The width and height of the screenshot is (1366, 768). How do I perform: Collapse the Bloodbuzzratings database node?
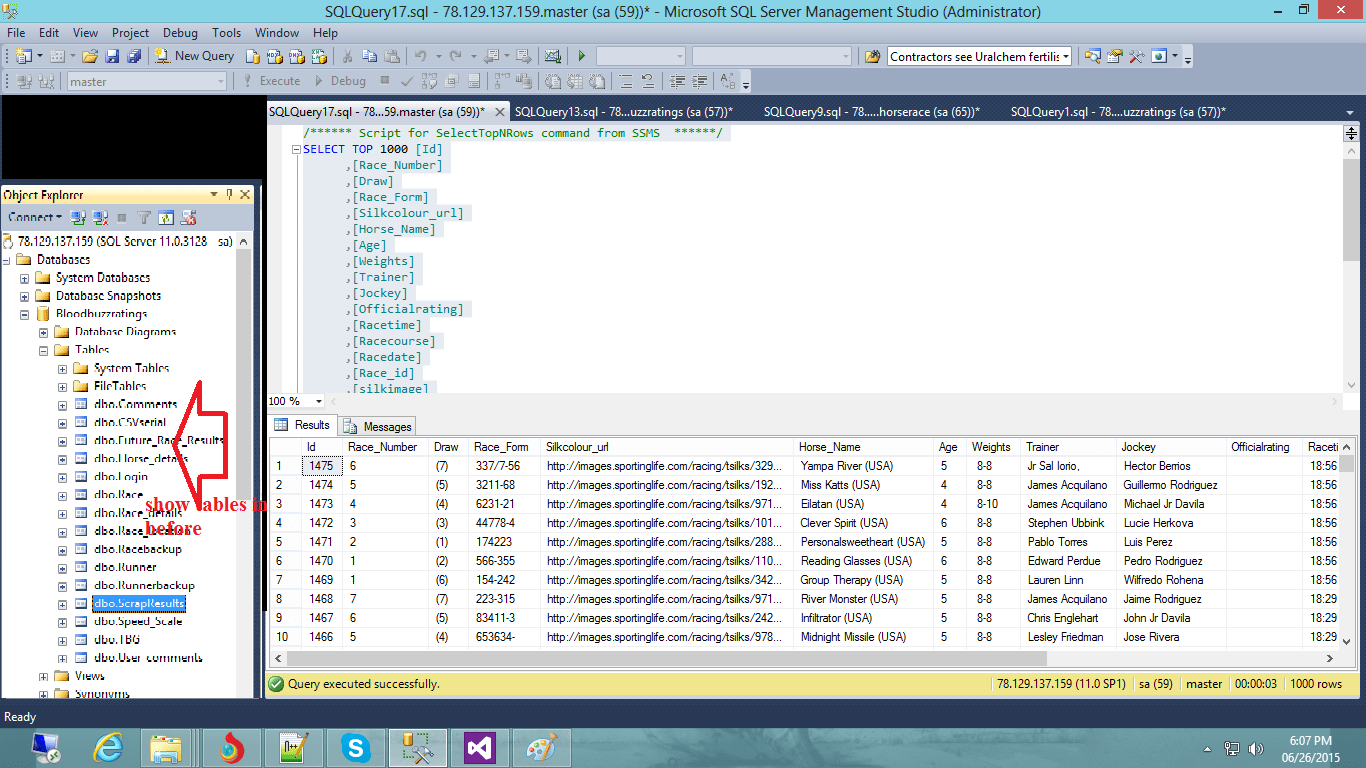pos(25,314)
